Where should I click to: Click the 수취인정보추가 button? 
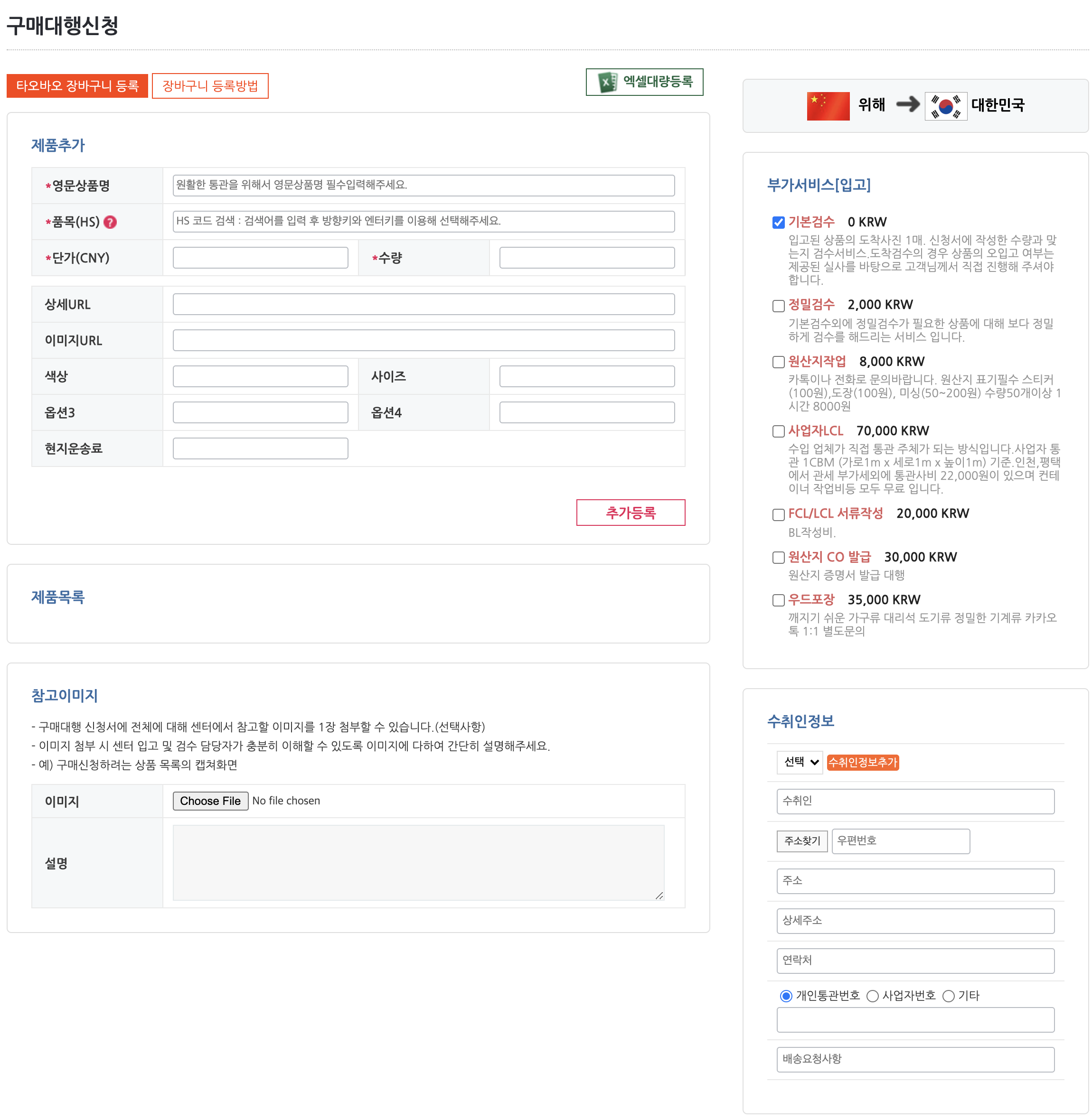862,762
